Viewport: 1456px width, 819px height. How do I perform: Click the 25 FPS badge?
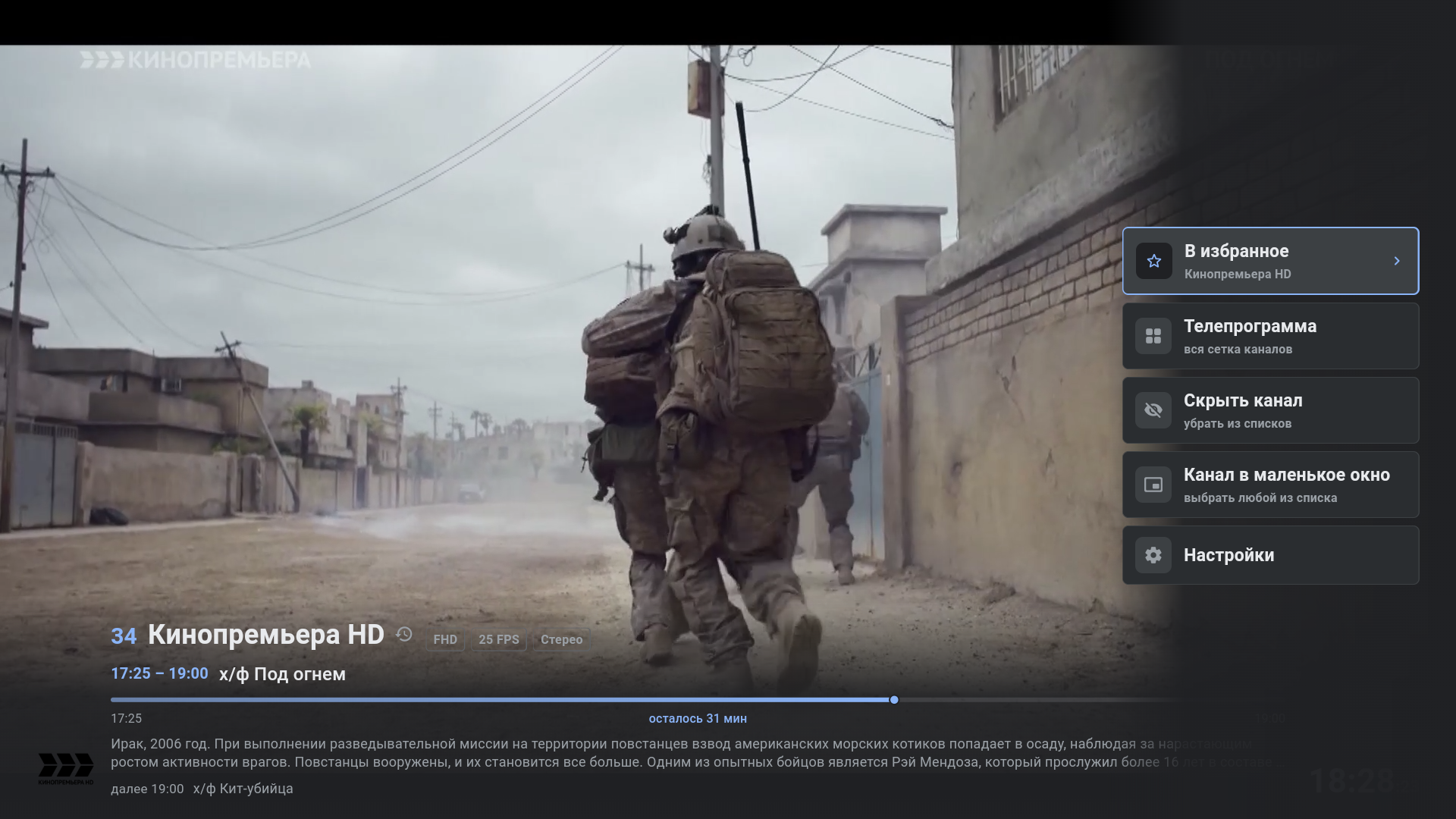click(x=499, y=639)
